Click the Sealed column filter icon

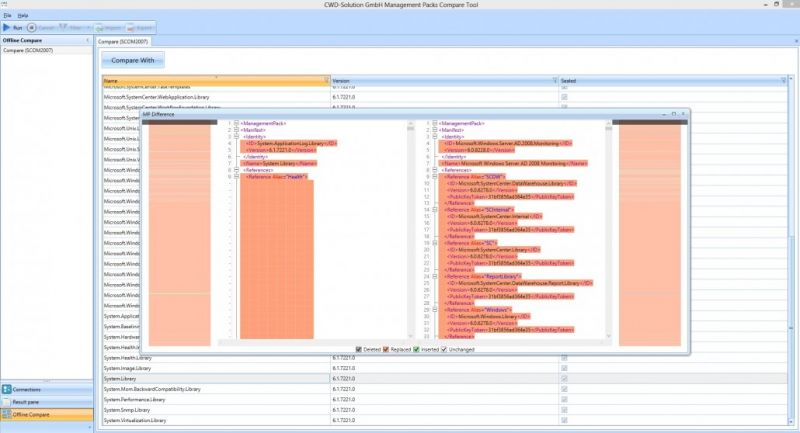(x=784, y=81)
